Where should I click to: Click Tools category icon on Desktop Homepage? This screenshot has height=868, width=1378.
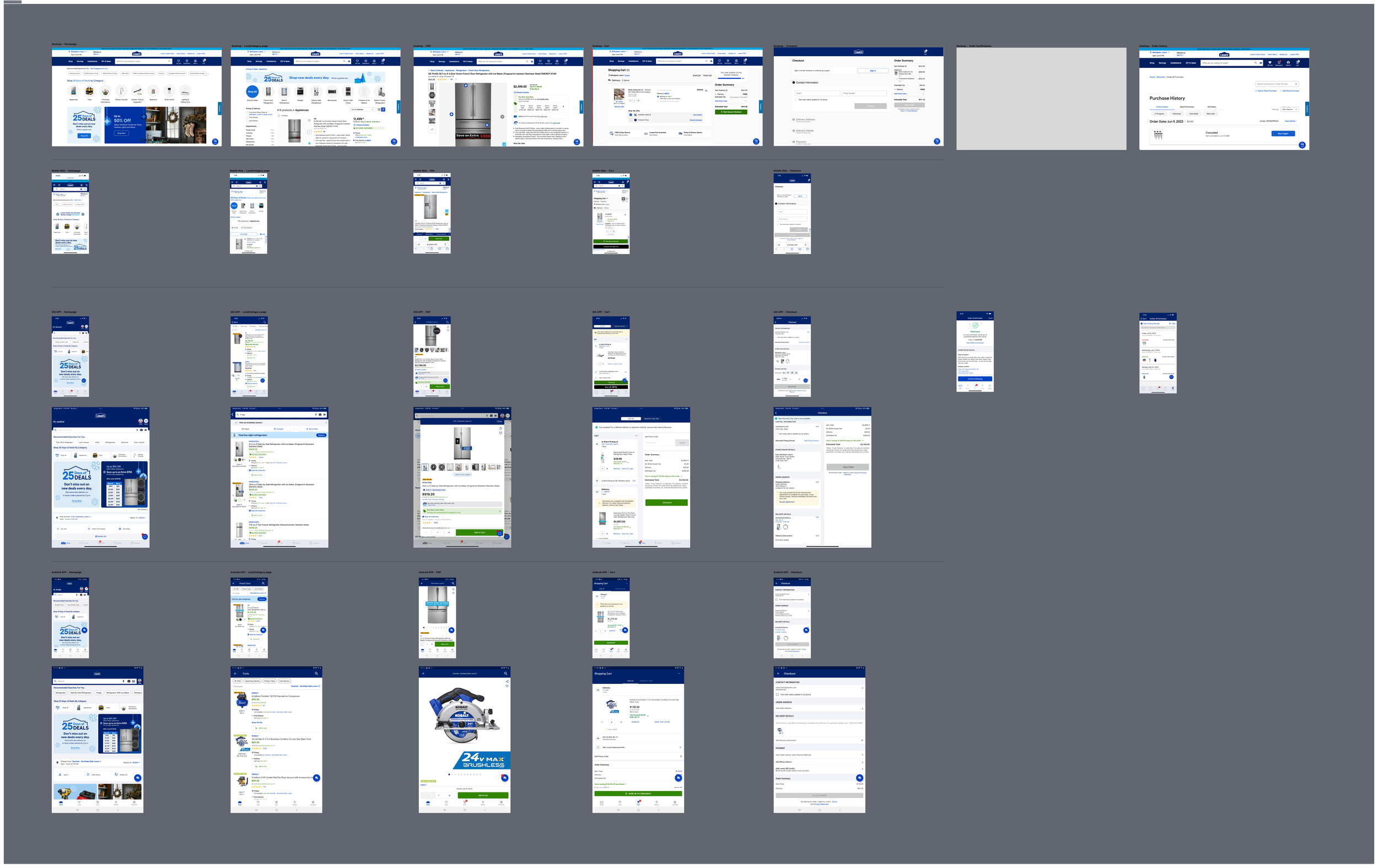[90, 91]
